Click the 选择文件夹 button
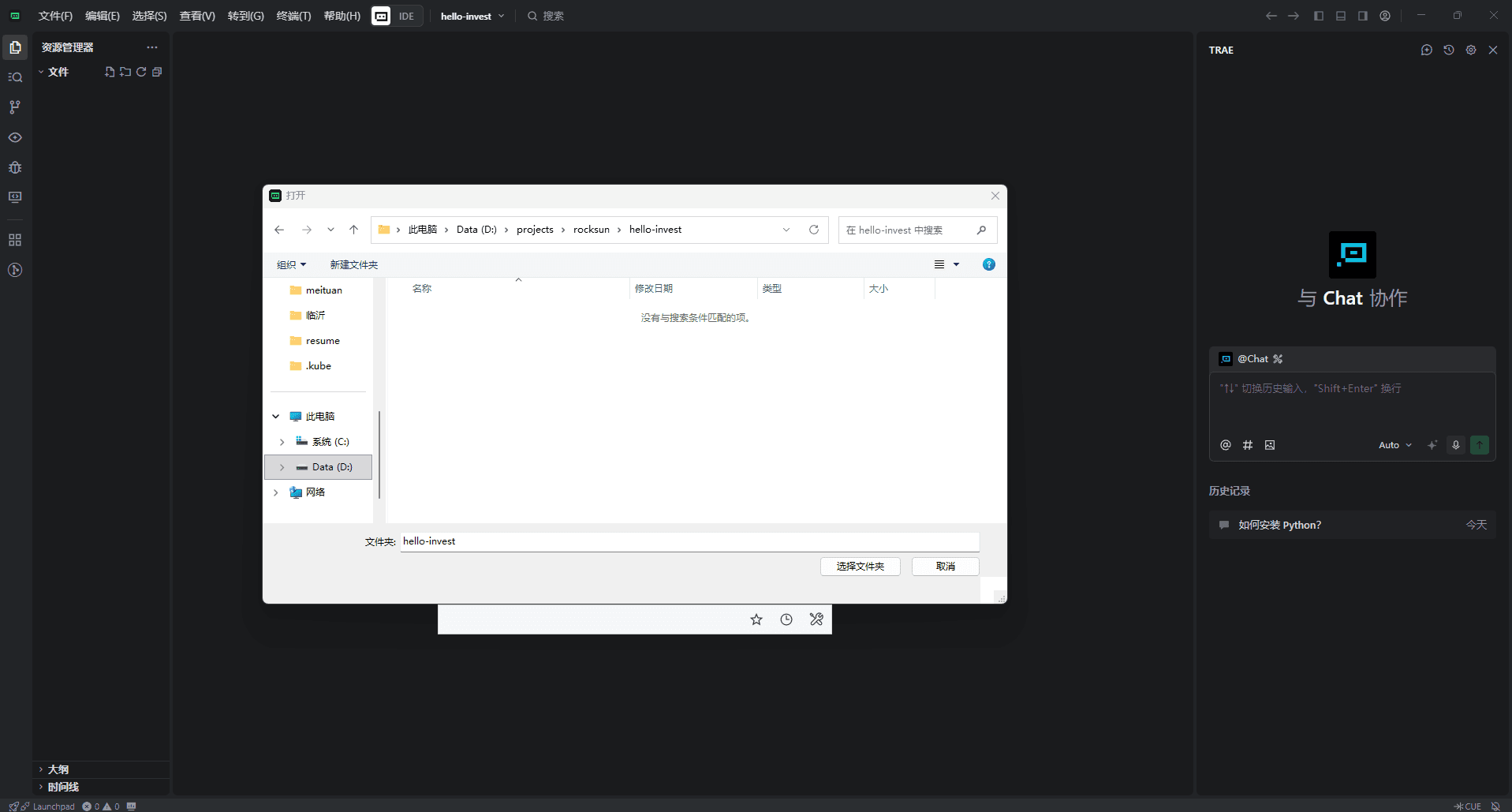 (860, 567)
